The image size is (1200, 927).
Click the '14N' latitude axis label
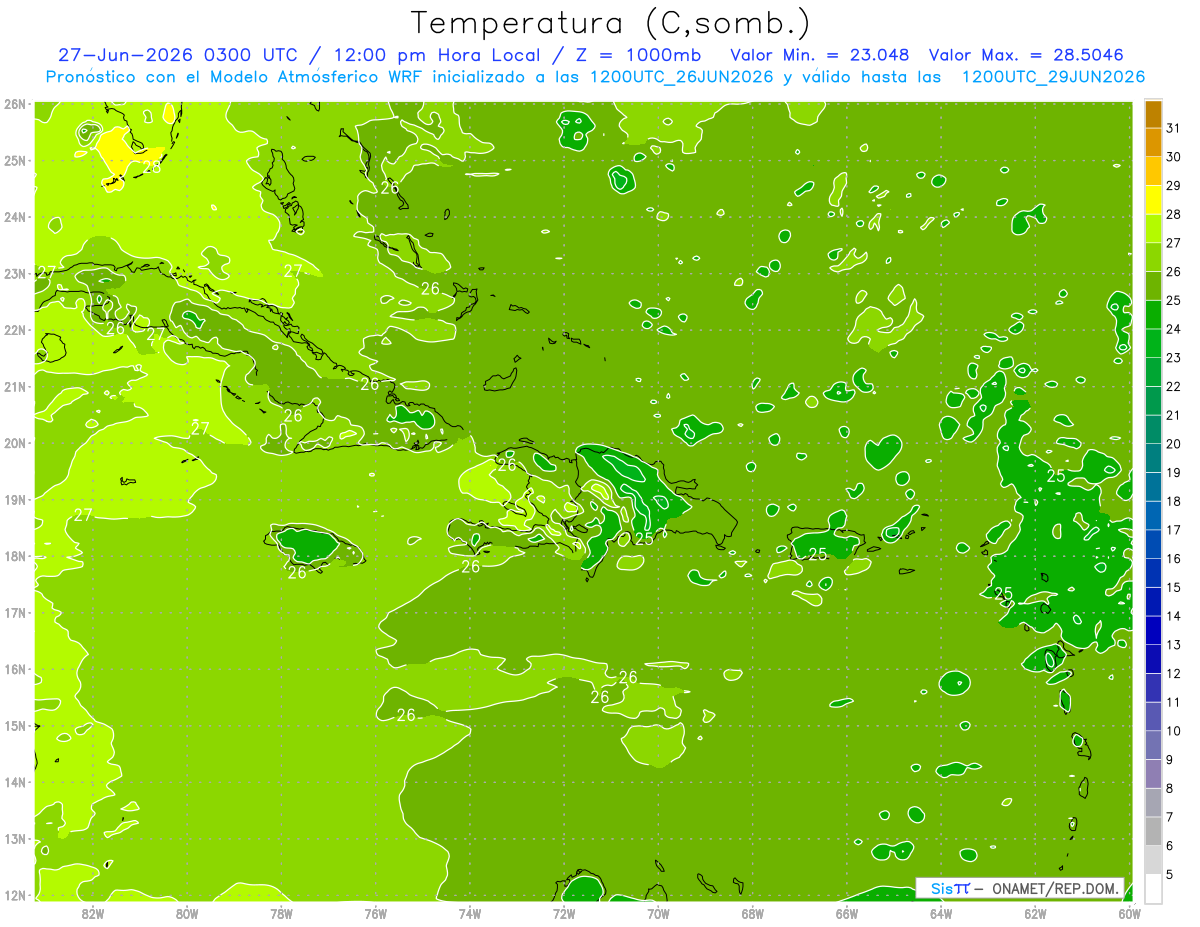click(x=15, y=782)
